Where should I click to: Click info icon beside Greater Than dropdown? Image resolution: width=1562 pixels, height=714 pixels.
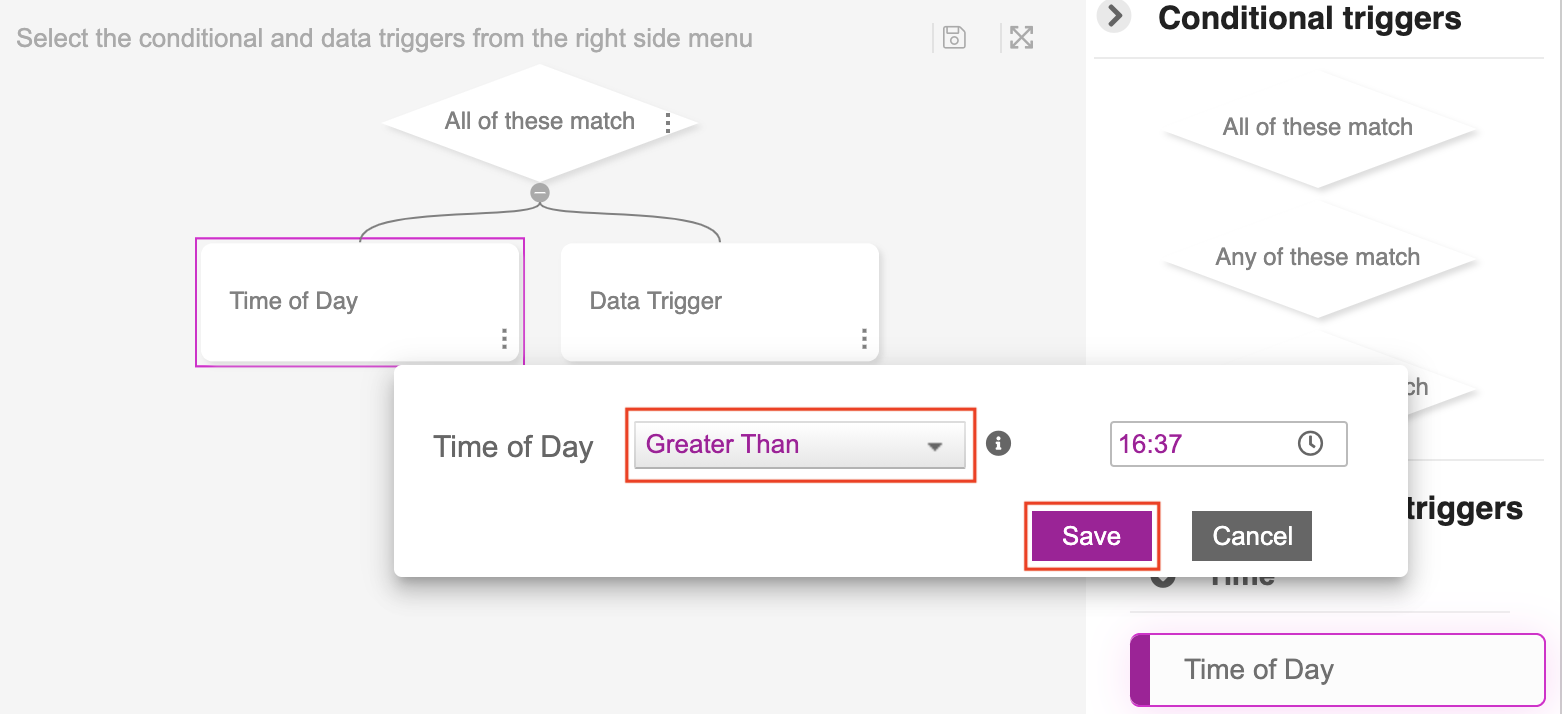coord(998,443)
